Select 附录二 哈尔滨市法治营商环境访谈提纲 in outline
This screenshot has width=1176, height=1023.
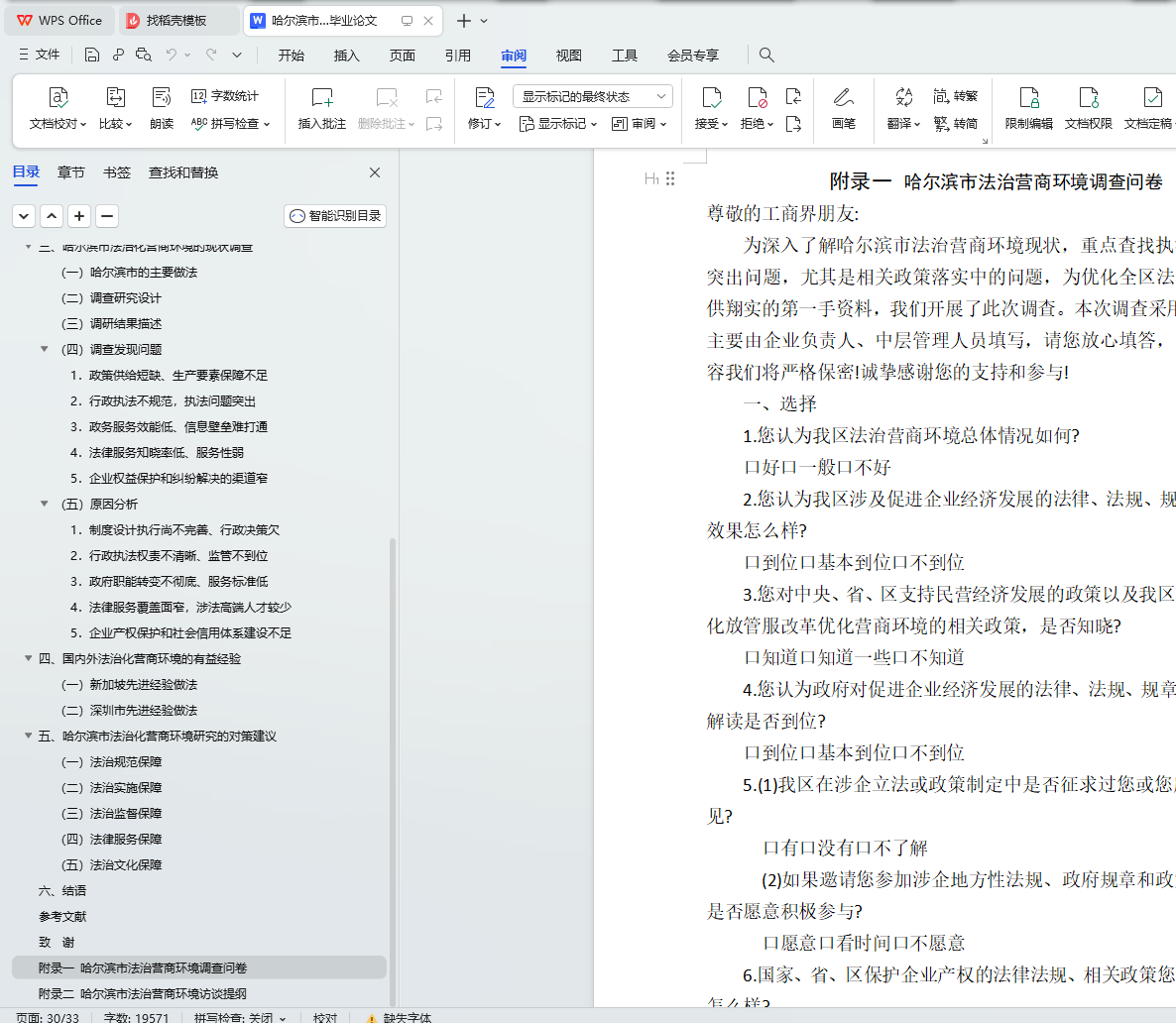point(143,993)
